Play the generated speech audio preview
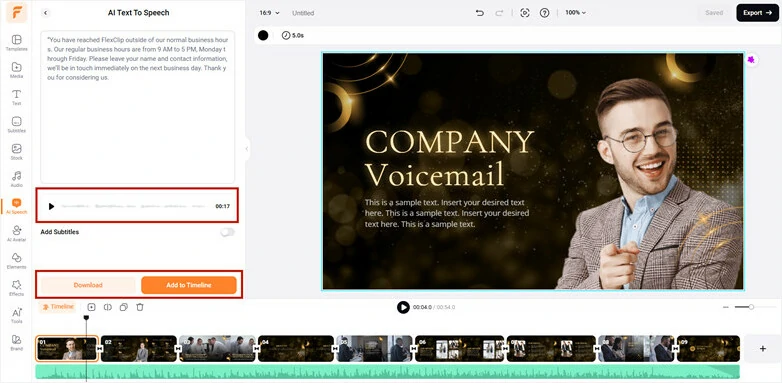 pyautogui.click(x=51, y=206)
